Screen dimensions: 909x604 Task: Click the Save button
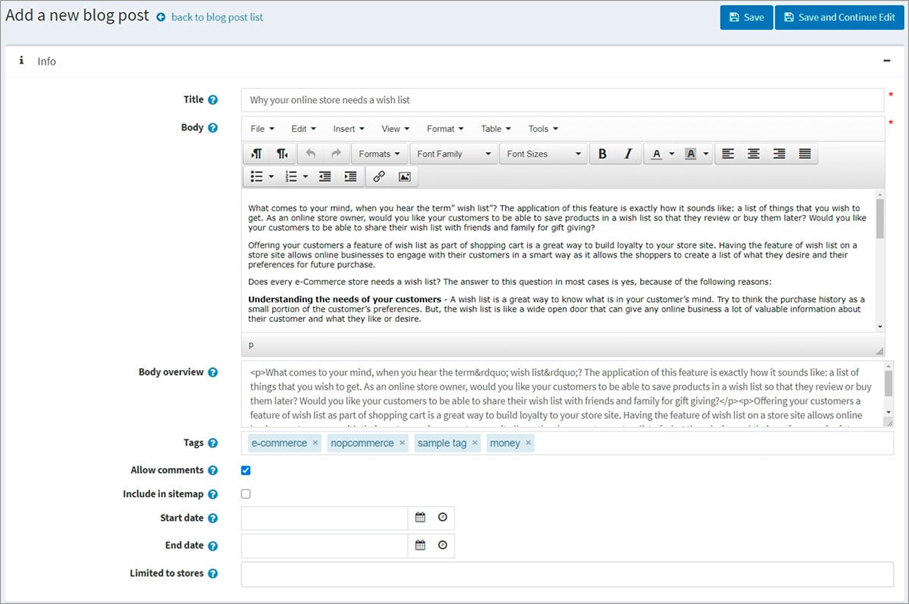point(746,17)
